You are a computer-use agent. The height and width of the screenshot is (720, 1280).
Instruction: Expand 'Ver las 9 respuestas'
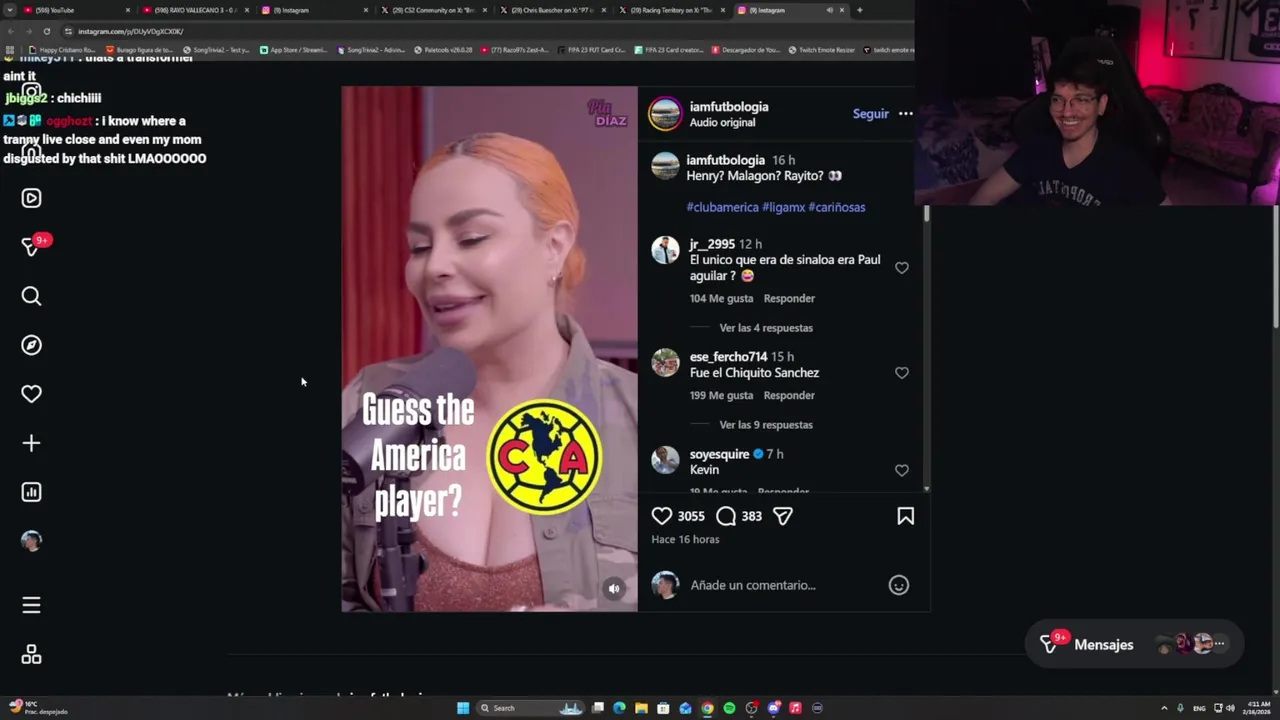click(x=766, y=425)
